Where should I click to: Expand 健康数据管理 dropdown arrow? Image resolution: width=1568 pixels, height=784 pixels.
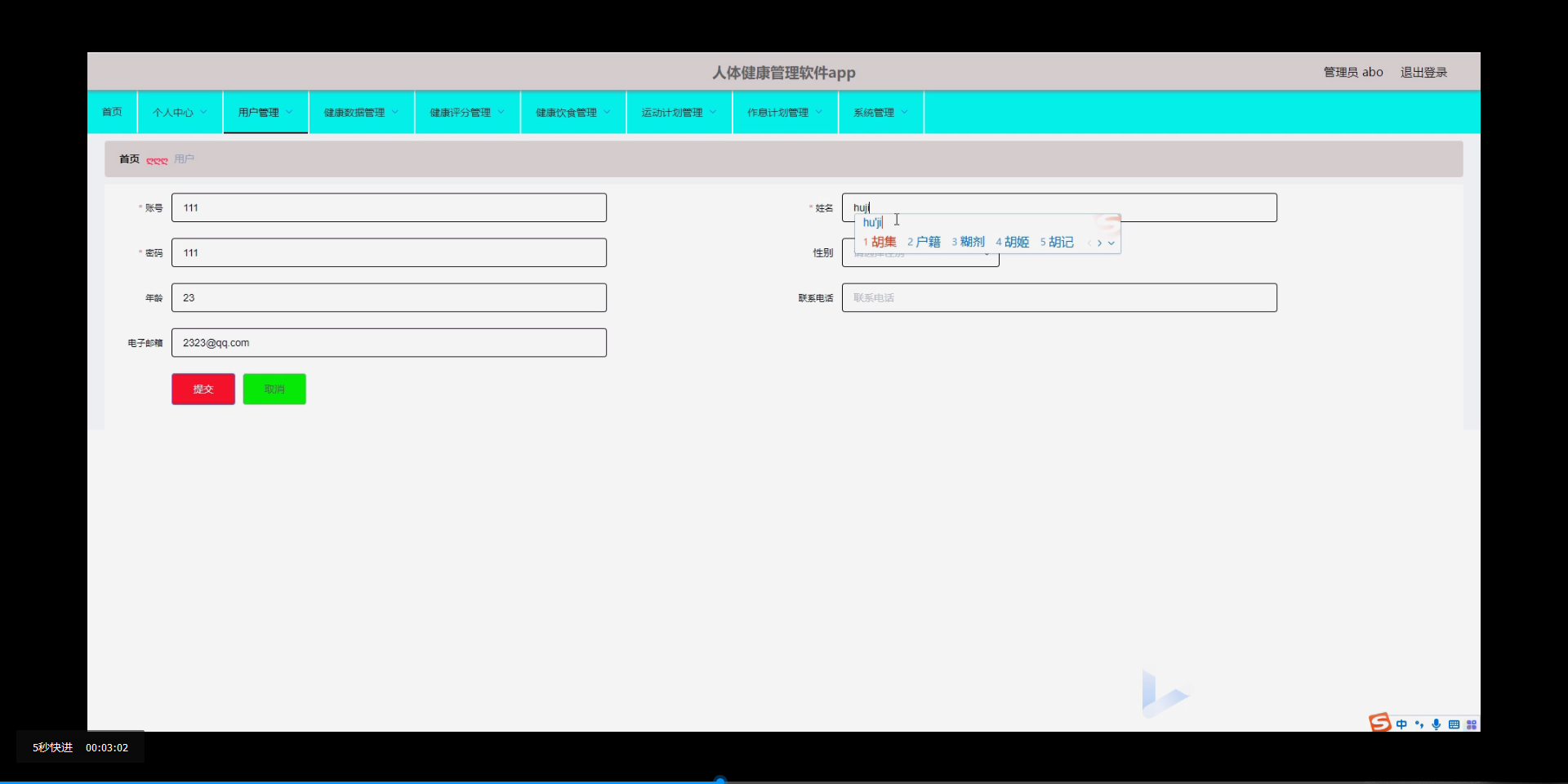click(x=394, y=112)
